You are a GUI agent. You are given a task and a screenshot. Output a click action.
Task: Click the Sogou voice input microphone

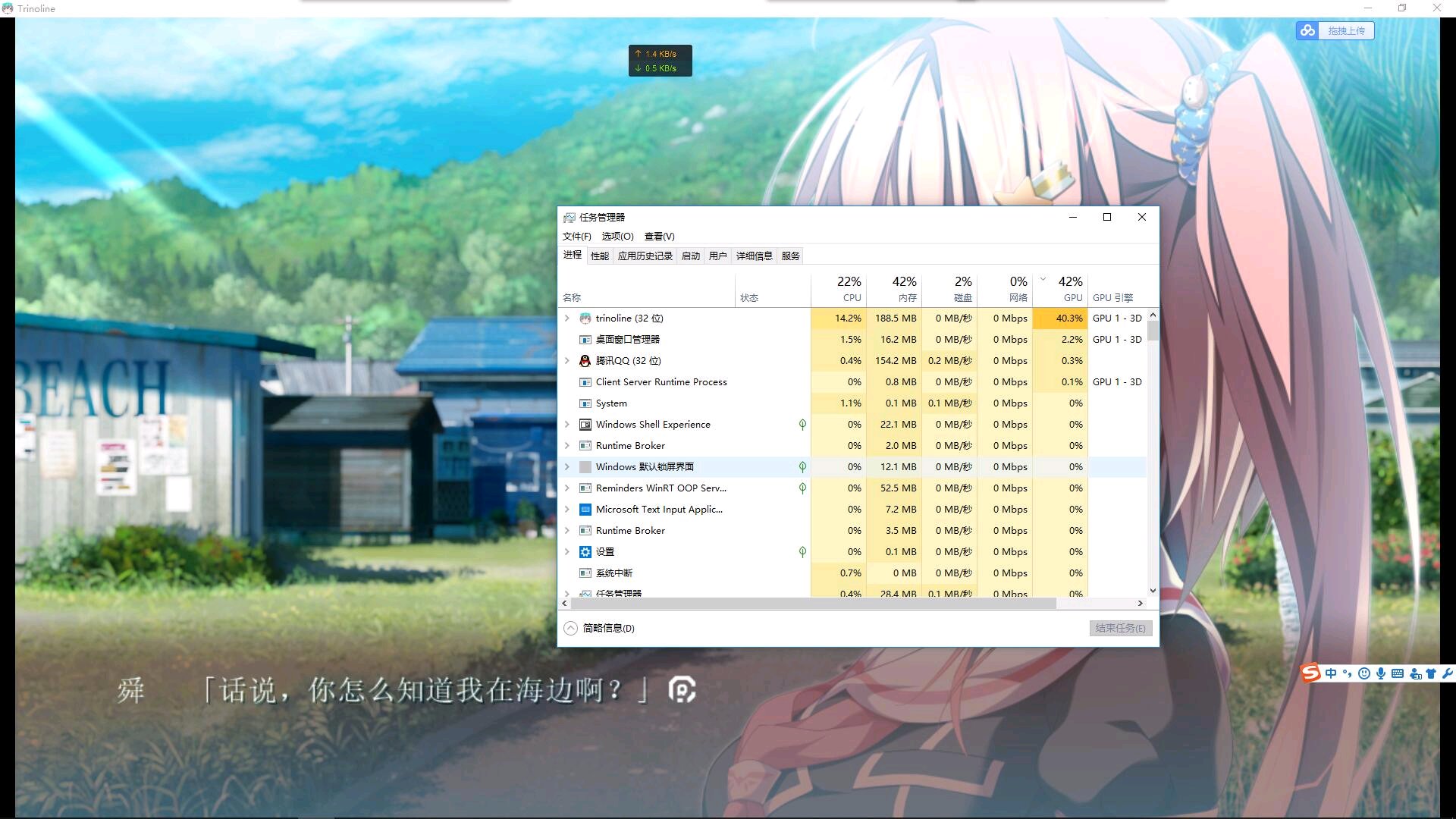coord(1381,673)
